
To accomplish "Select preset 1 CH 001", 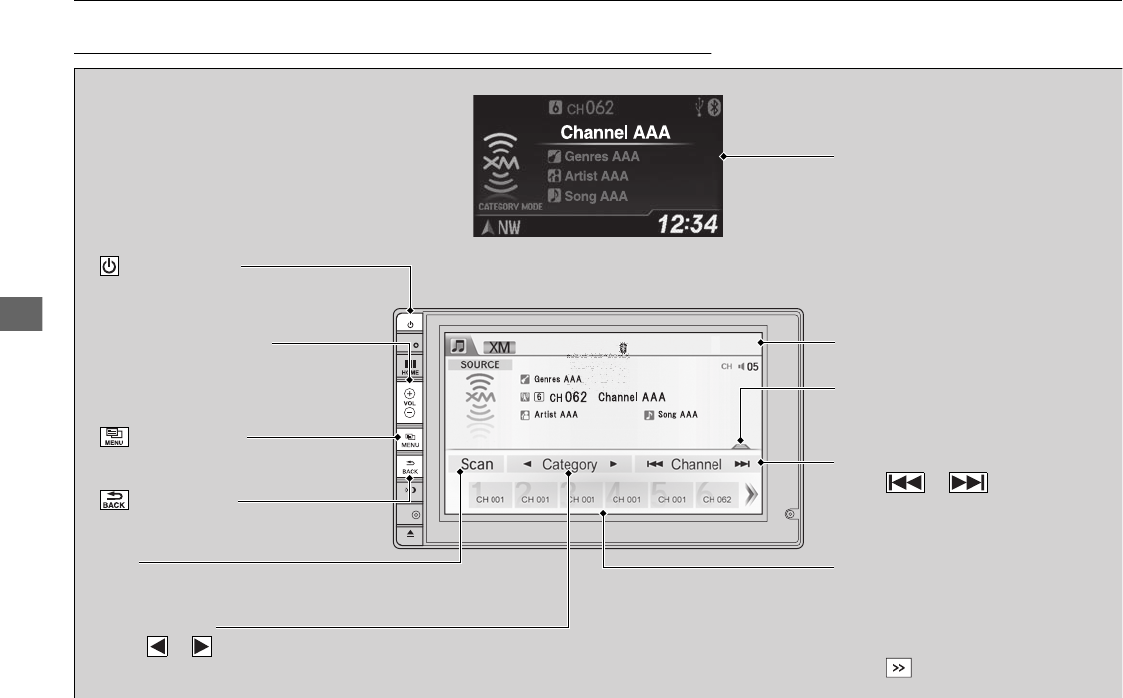I will [x=491, y=495].
